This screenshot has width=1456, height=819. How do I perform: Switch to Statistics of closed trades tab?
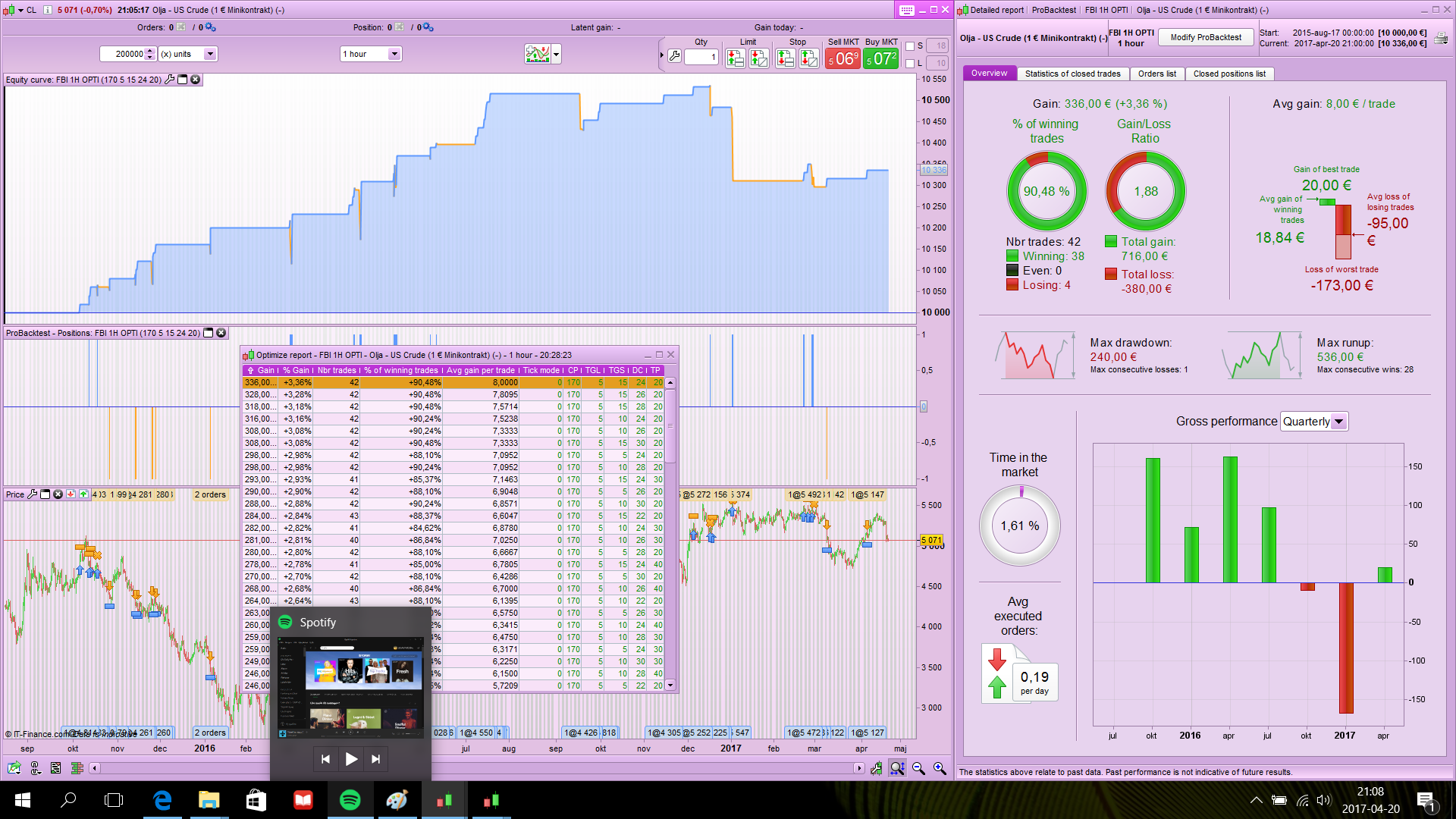(1072, 74)
